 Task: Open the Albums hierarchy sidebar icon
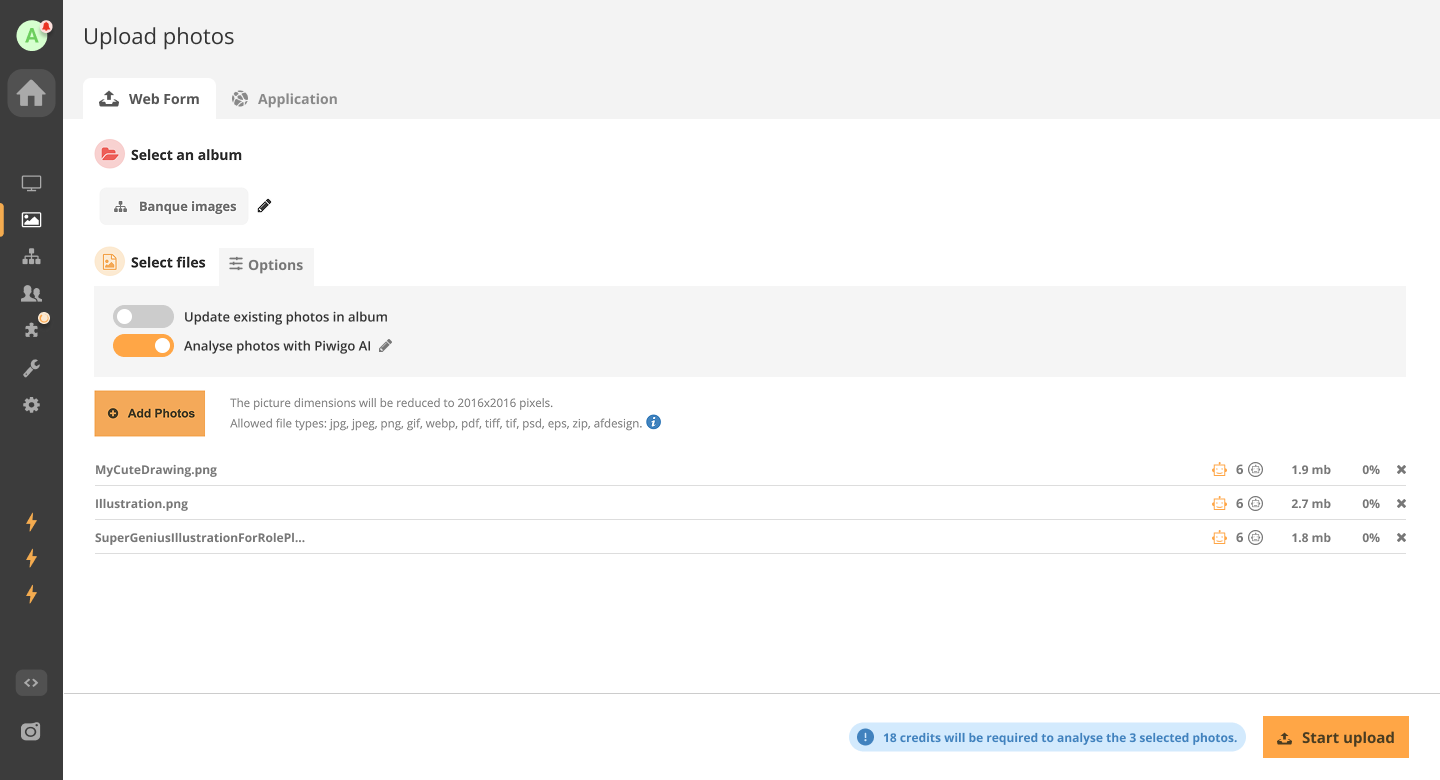coord(31,257)
